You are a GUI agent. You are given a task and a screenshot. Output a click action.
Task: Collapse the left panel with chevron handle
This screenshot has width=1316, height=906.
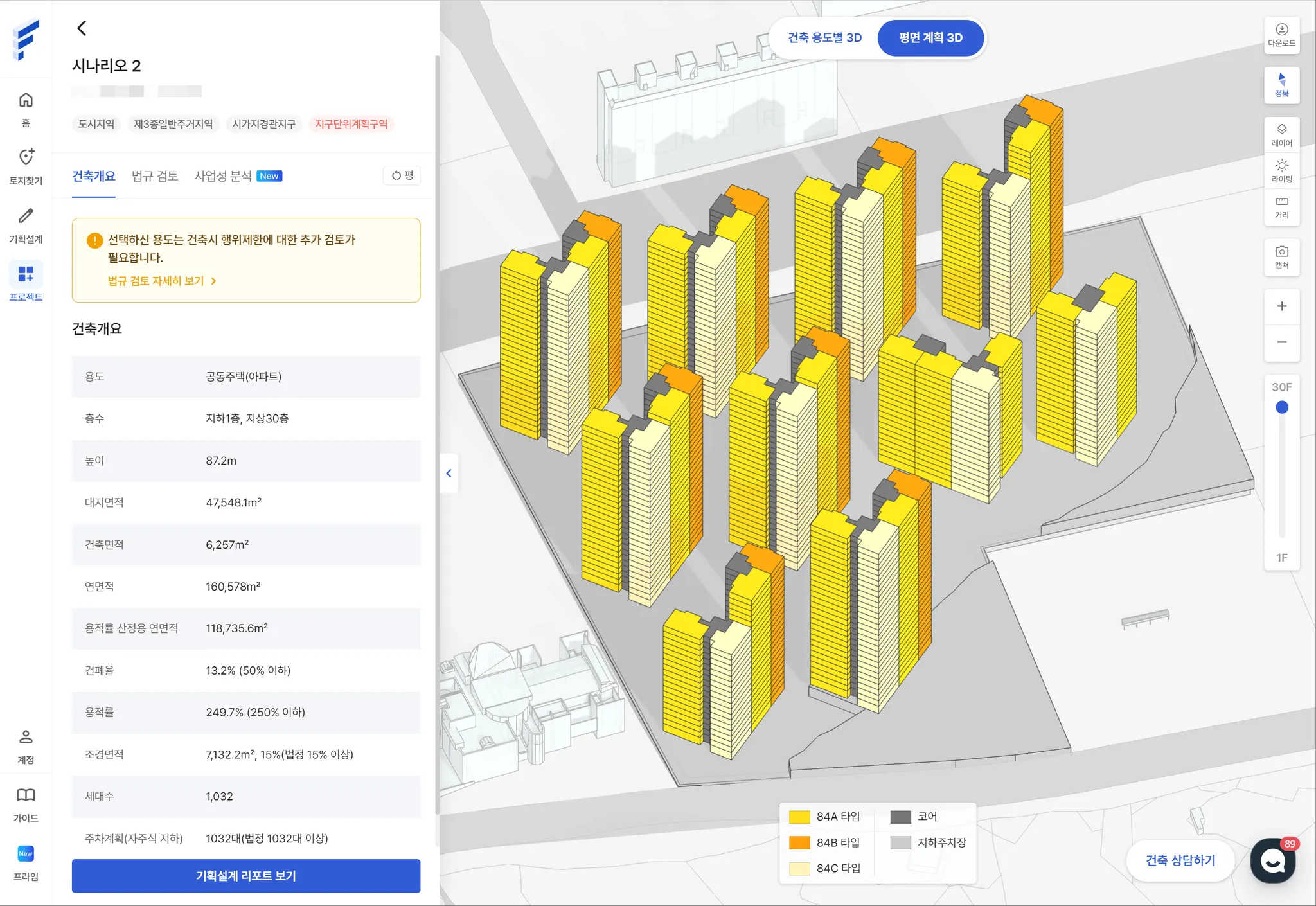tap(449, 474)
